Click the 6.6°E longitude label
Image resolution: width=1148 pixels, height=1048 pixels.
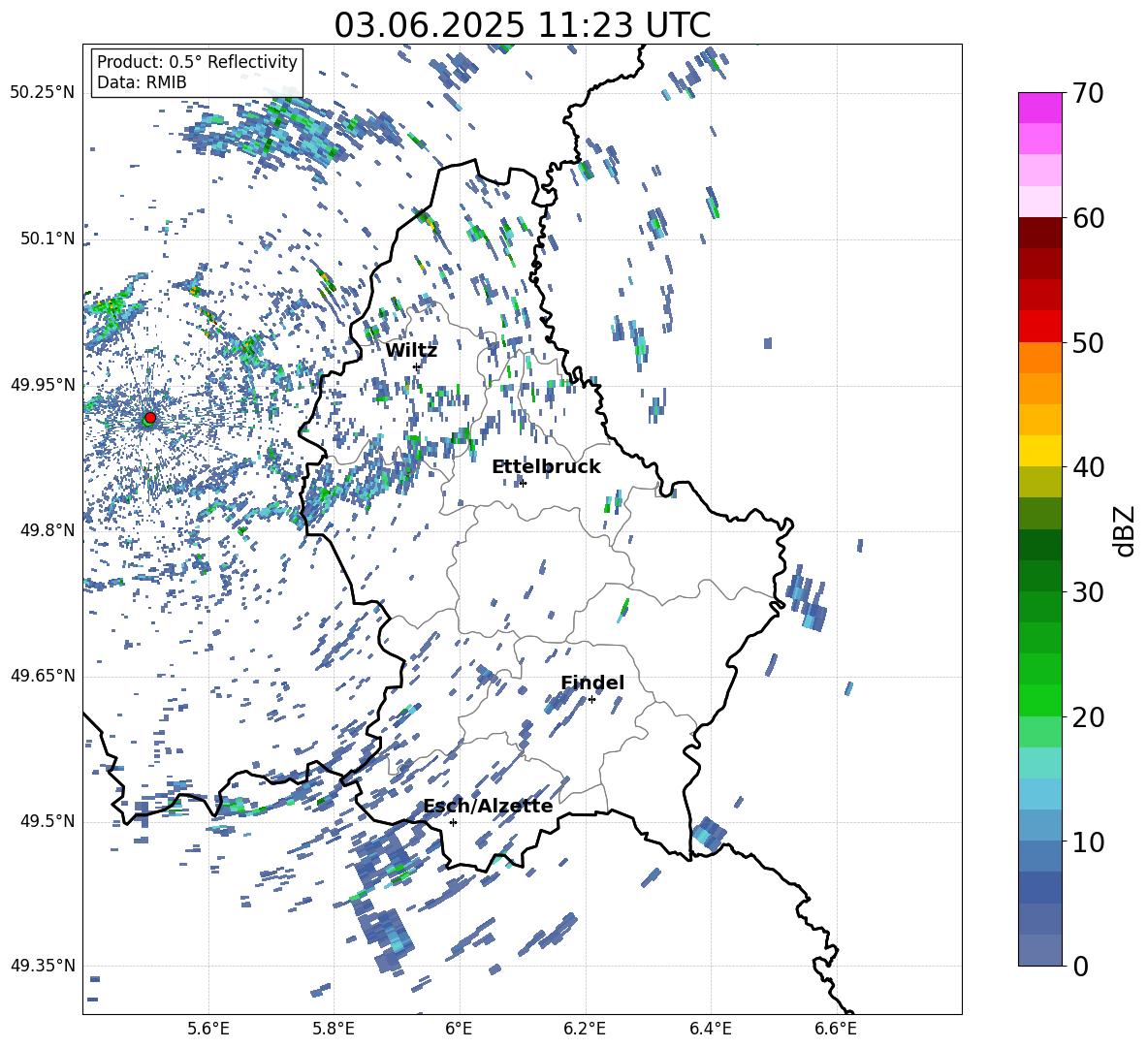[836, 1030]
